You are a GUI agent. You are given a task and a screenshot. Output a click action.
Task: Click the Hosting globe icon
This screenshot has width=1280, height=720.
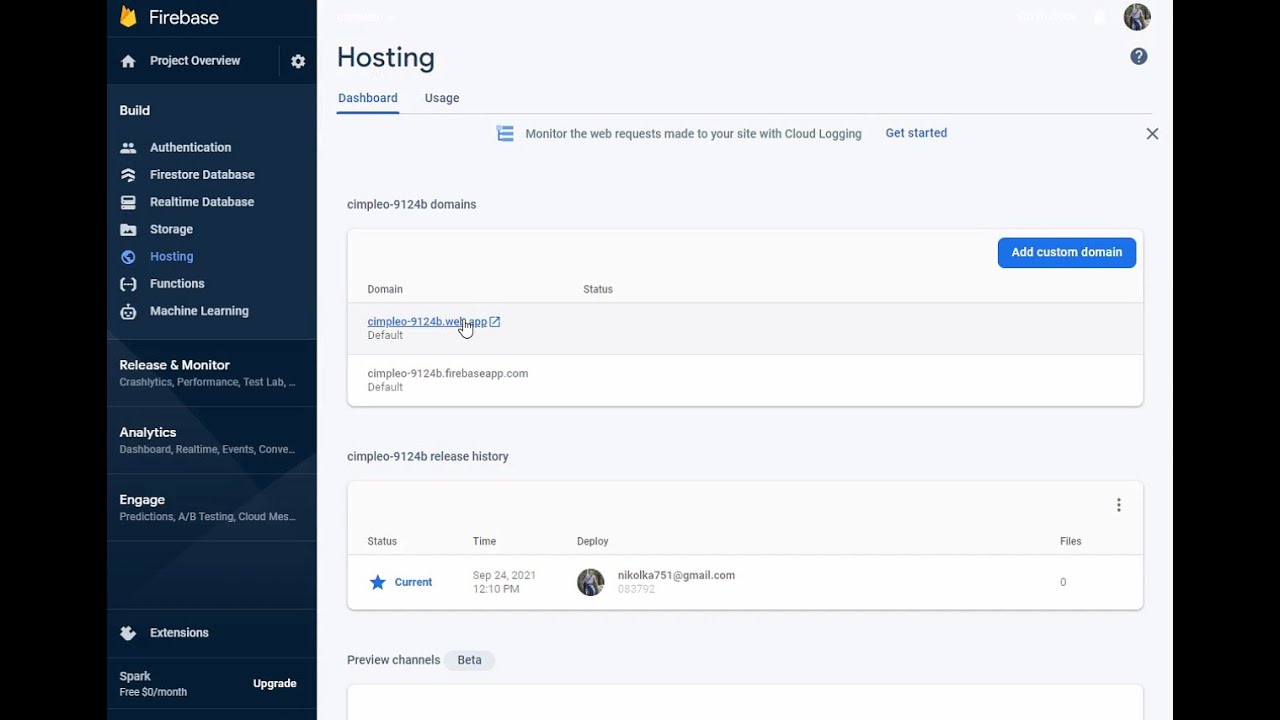point(128,257)
